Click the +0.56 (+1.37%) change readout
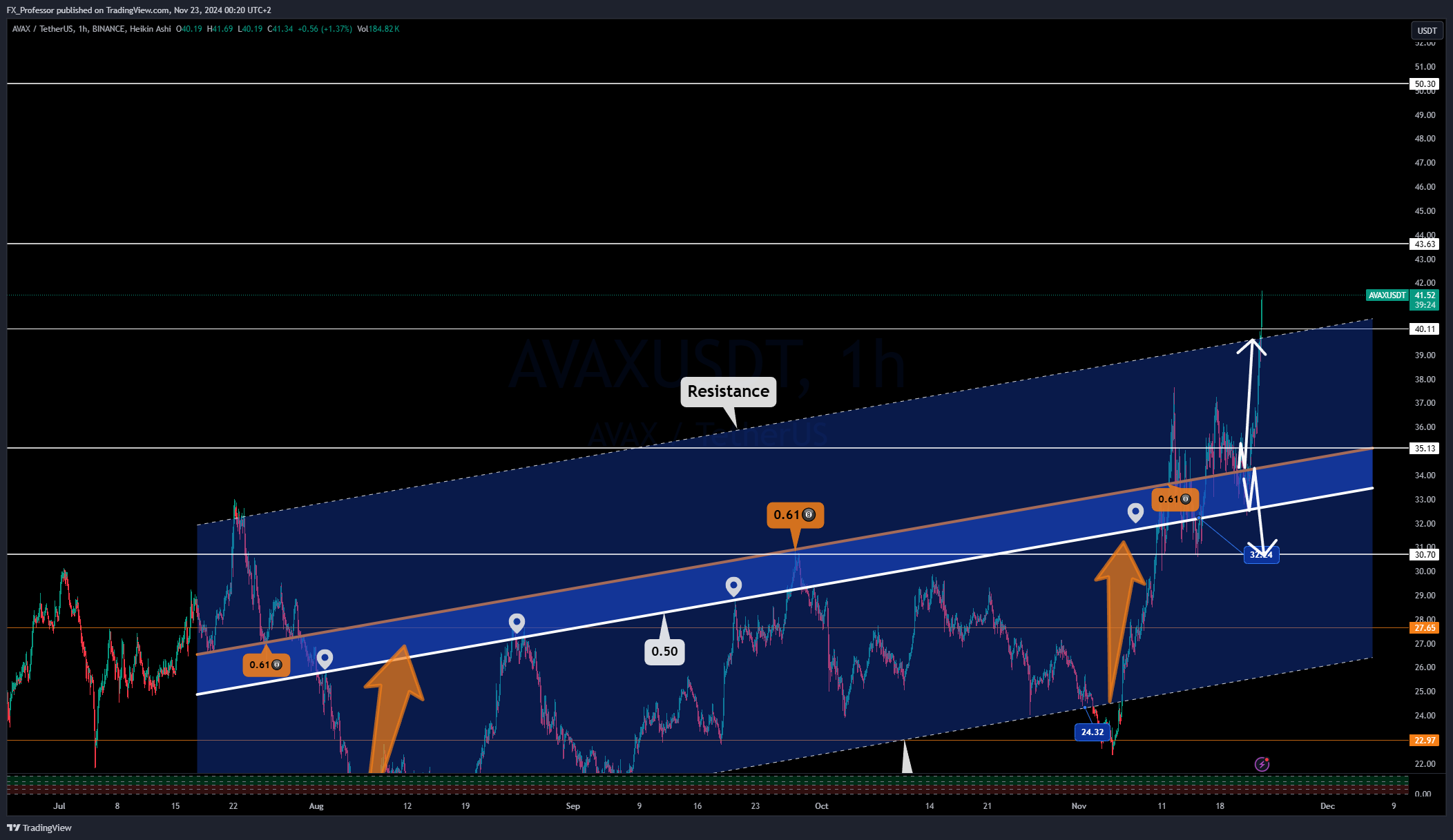1453x840 pixels. (325, 29)
